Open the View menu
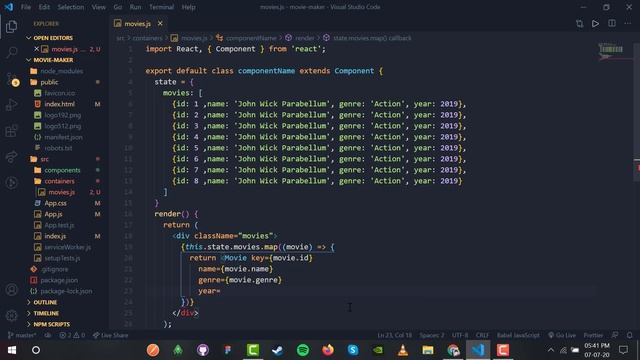The height and width of the screenshot is (360, 640). [98, 7]
